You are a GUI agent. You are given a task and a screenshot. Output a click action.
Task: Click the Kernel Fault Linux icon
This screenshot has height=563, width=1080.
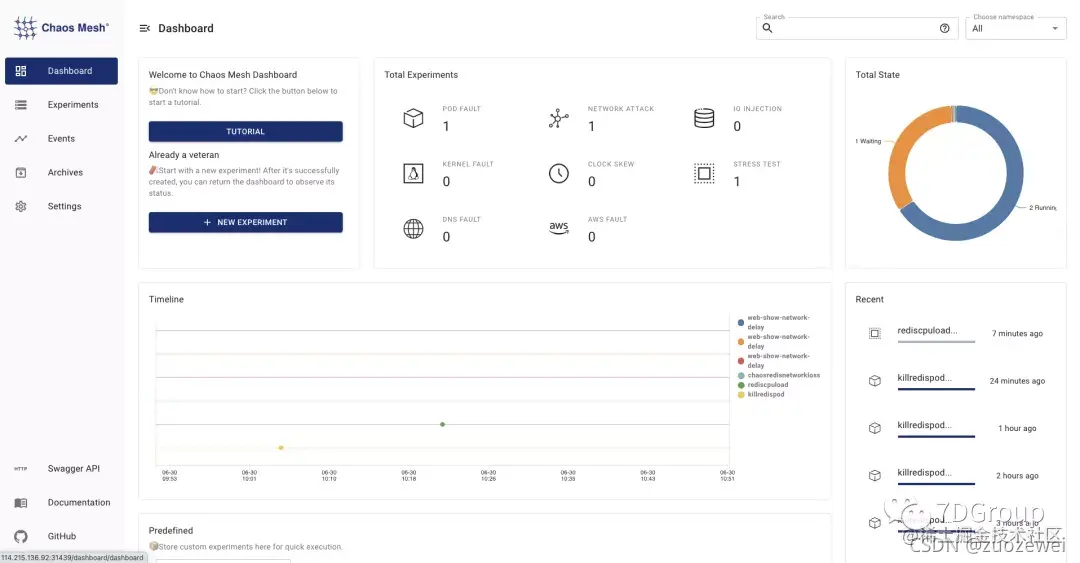(413, 173)
